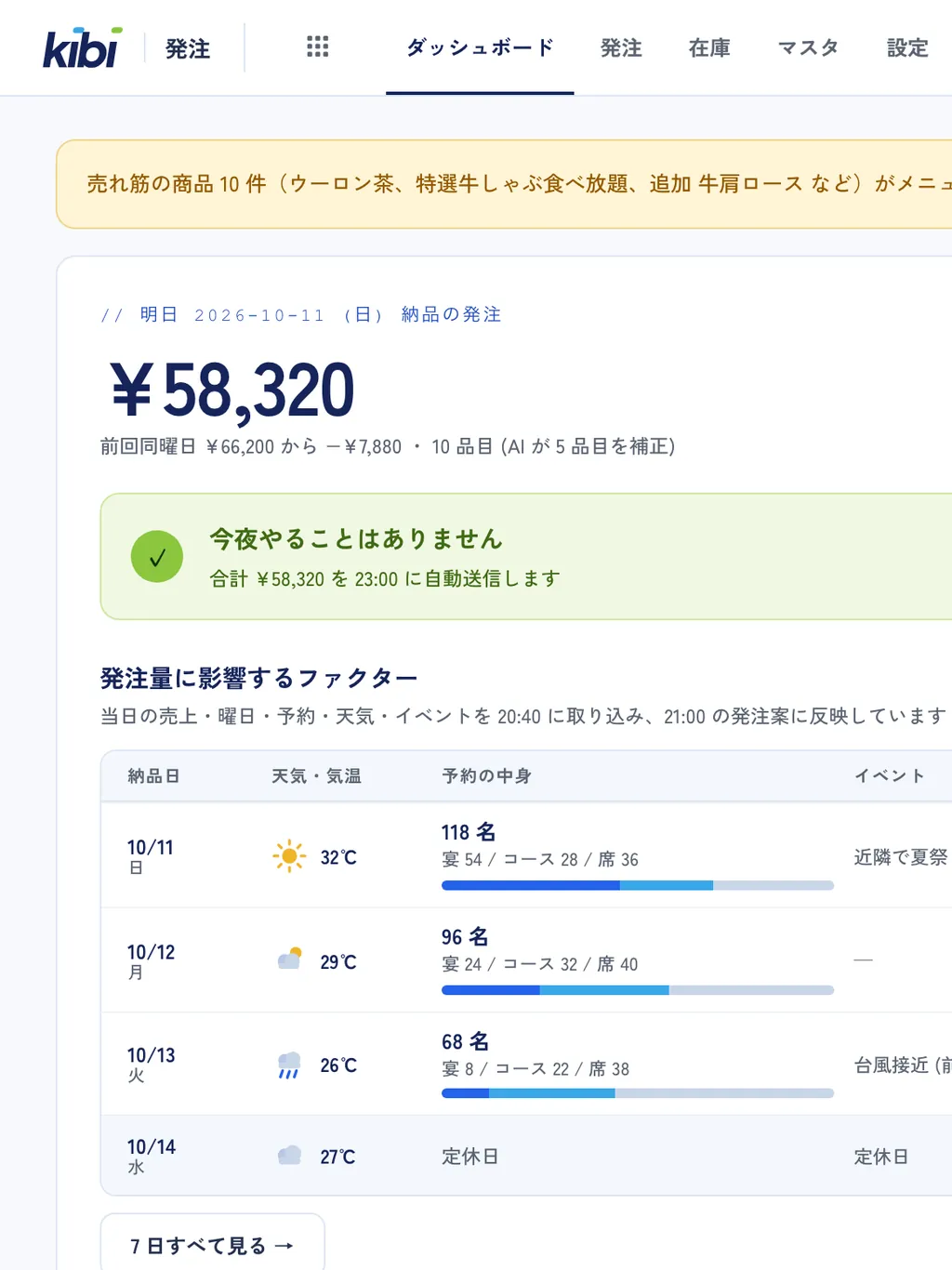Viewport: 952px width, 1270px height.
Task: Click the sunny weather icon for 10/11
Action: pyautogui.click(x=289, y=855)
